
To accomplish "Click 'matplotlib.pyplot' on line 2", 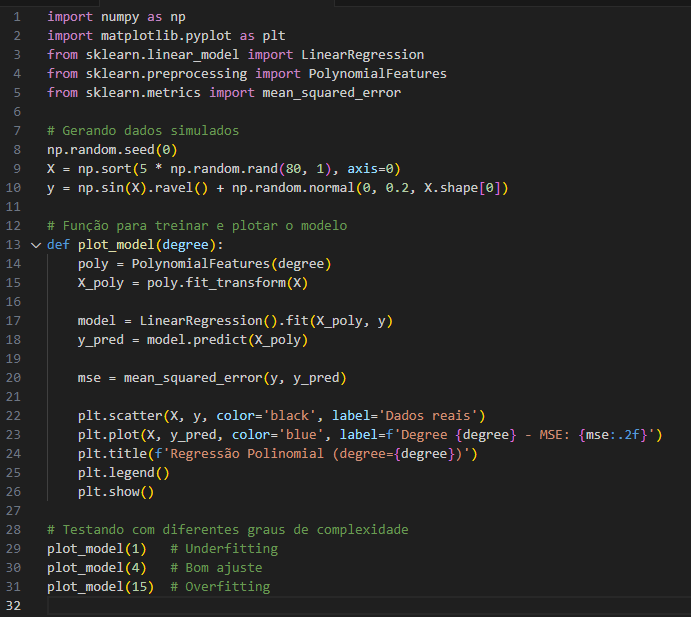I will pos(166,36).
